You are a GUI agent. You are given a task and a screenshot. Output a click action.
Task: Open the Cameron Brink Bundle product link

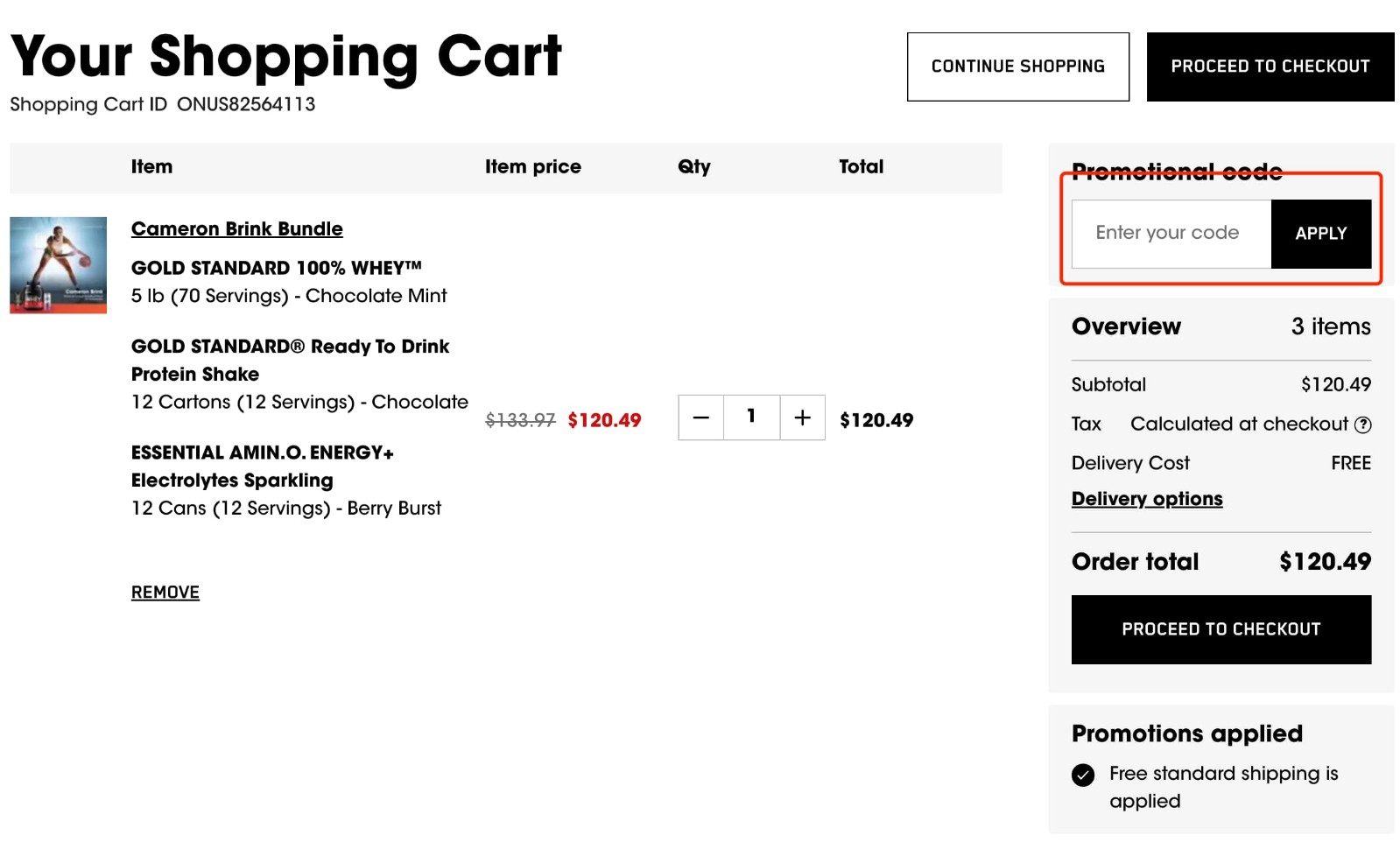(x=237, y=228)
